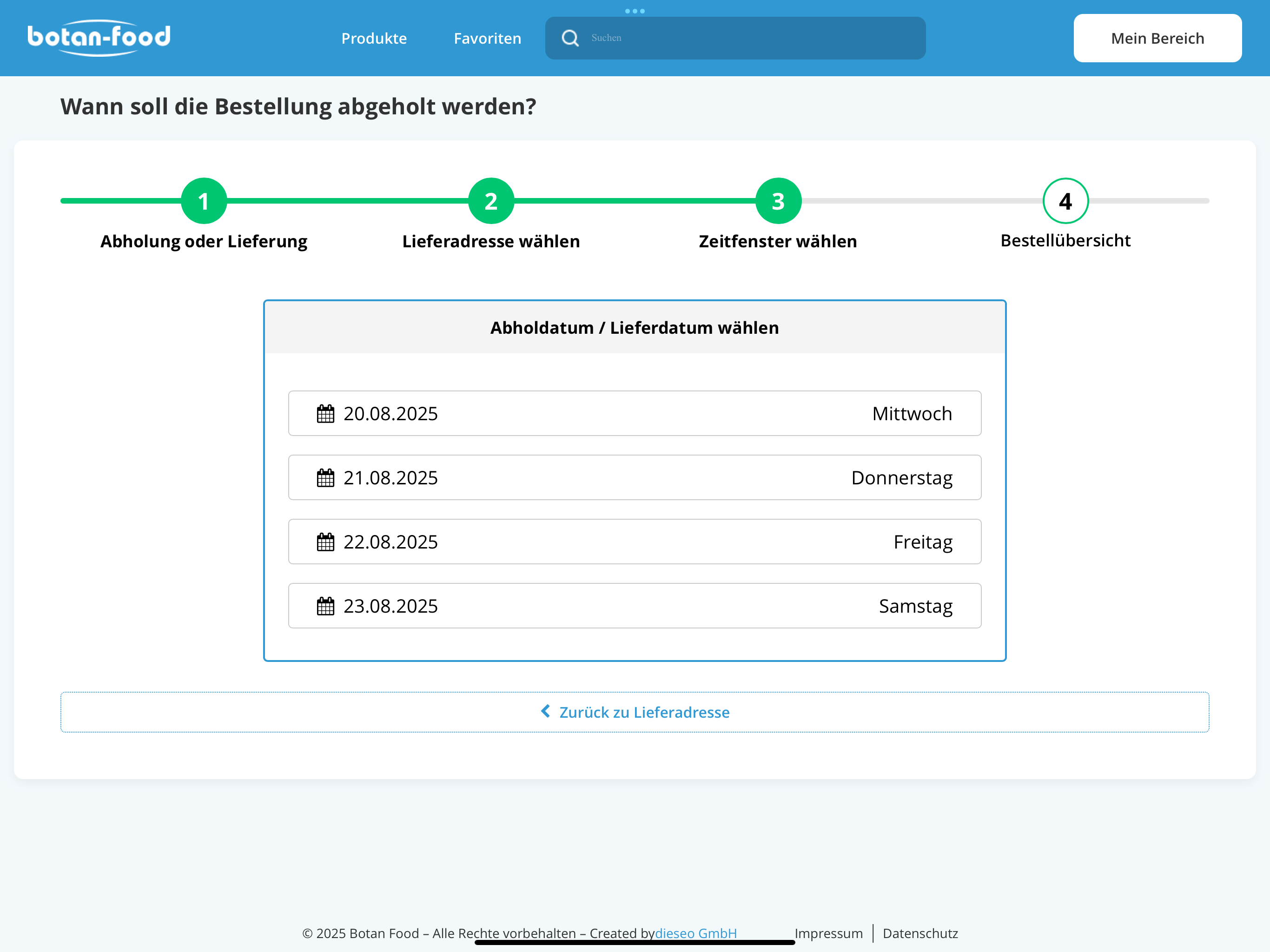The width and height of the screenshot is (1270, 952).
Task: Go to step 3 circle
Action: tap(778, 201)
